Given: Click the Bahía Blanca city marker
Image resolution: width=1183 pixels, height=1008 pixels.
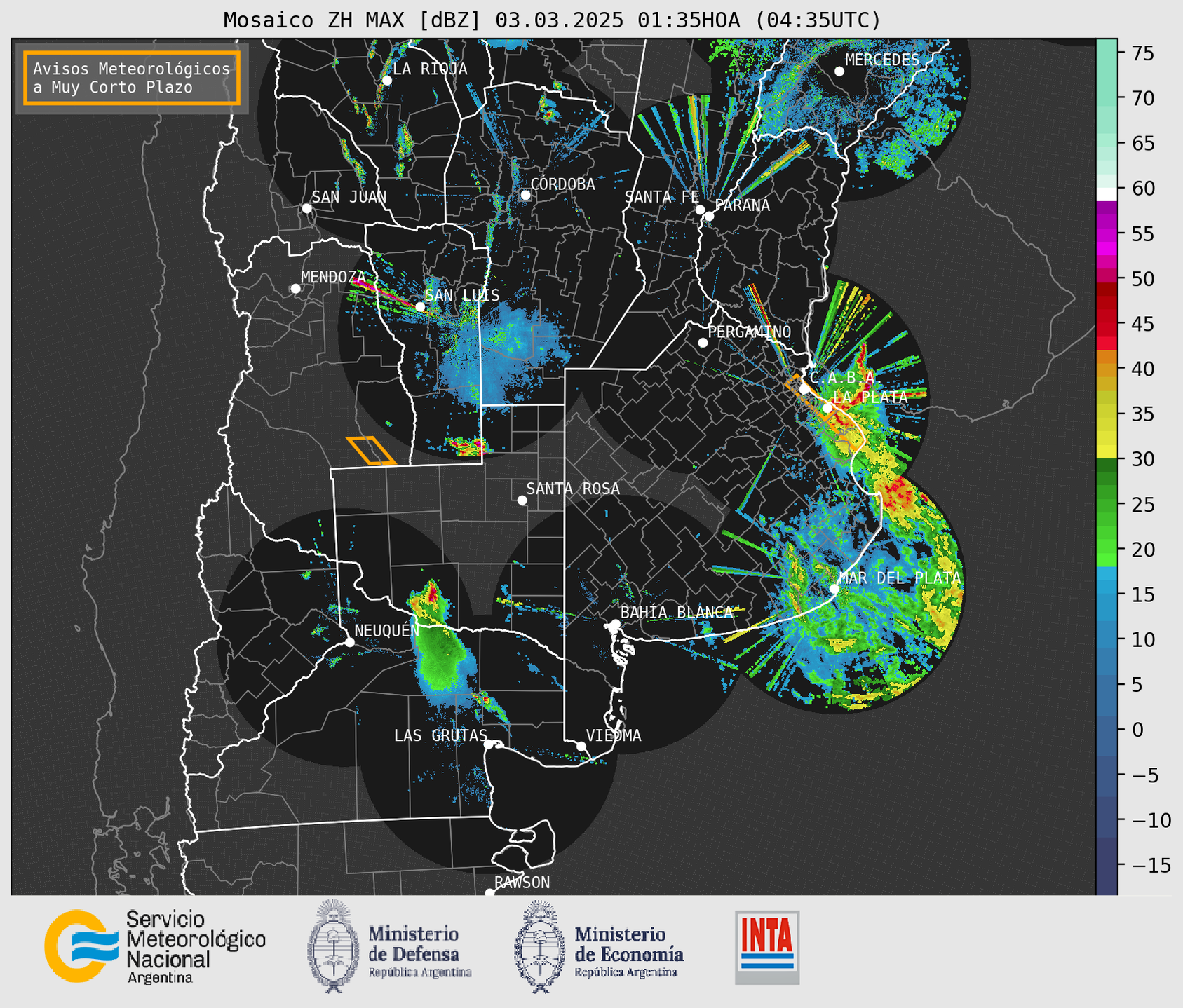Looking at the screenshot, I should click(615, 624).
